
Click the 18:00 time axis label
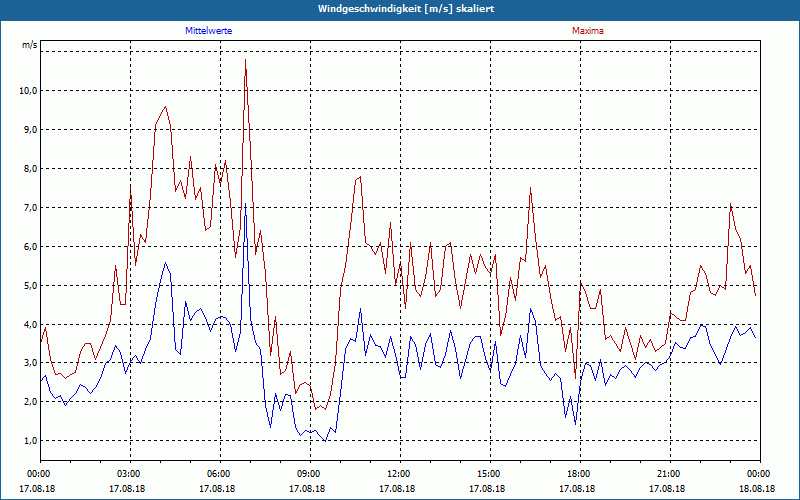pyautogui.click(x=580, y=474)
